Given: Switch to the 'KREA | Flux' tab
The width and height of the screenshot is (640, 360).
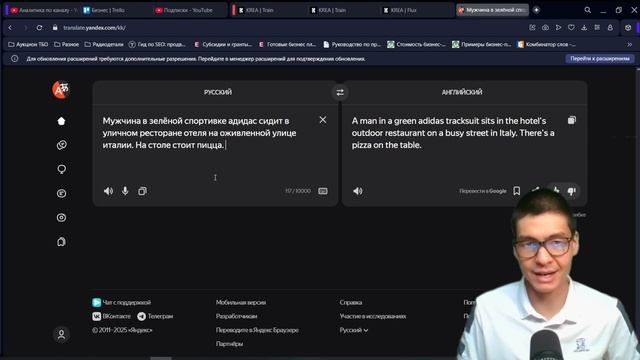Looking at the screenshot, I should click(x=416, y=10).
